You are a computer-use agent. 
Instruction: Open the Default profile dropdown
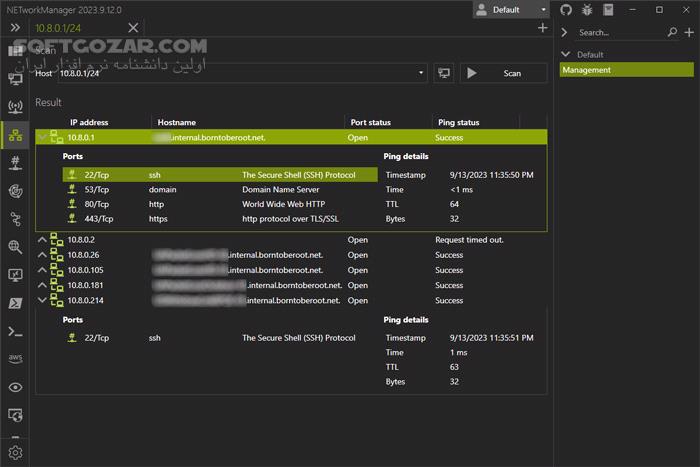coord(511,10)
